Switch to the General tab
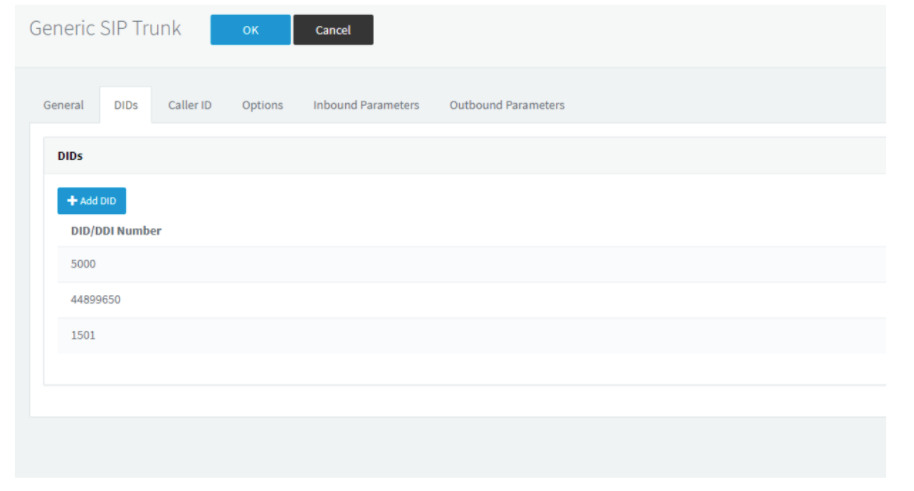The image size is (914, 491). coord(64,105)
